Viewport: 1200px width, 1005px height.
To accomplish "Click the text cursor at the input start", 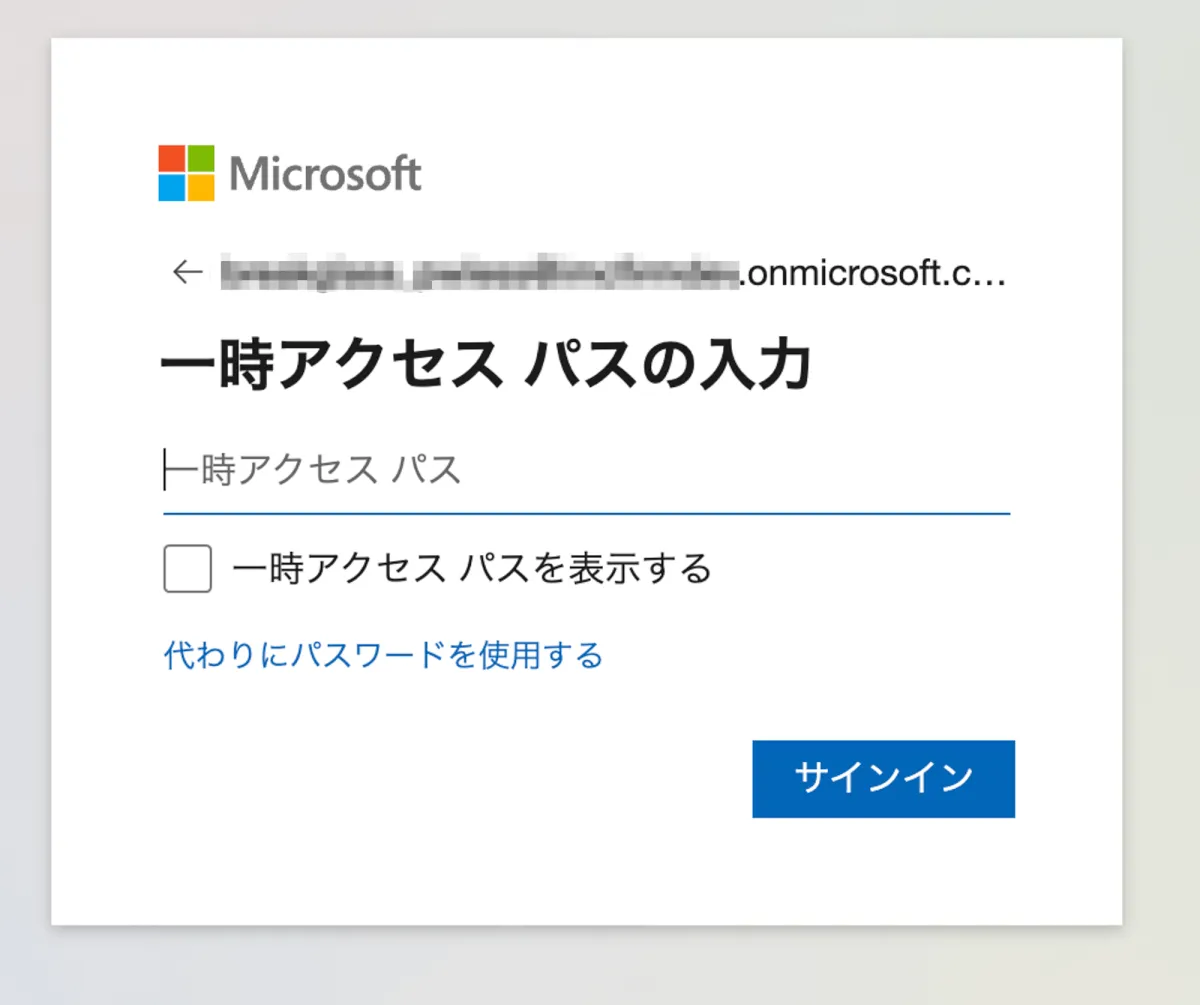I will (x=166, y=470).
